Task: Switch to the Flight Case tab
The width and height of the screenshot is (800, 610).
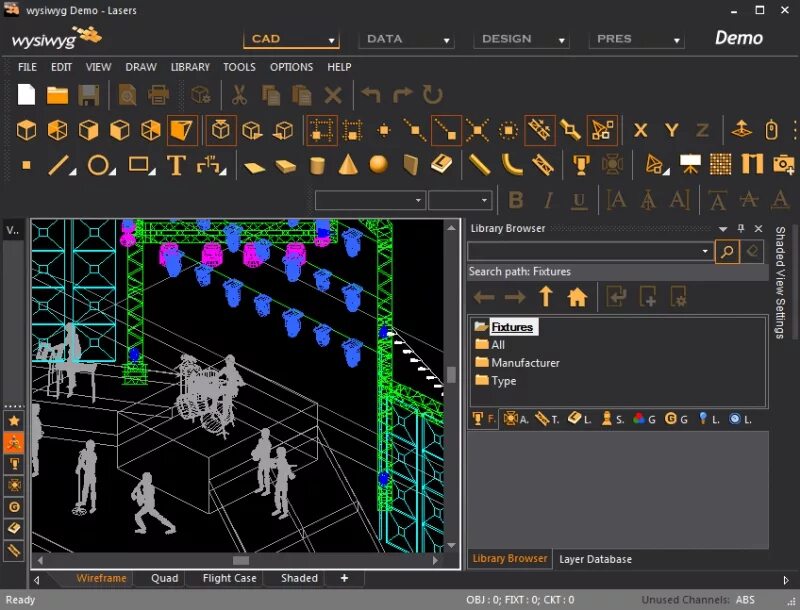Action: pos(229,578)
